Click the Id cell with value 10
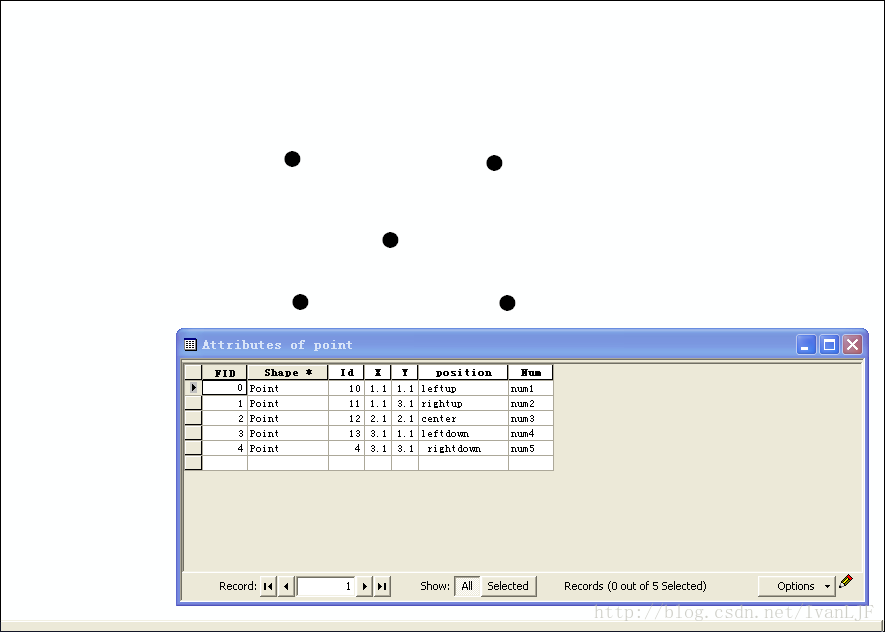Image resolution: width=885 pixels, height=632 pixels. coord(347,388)
